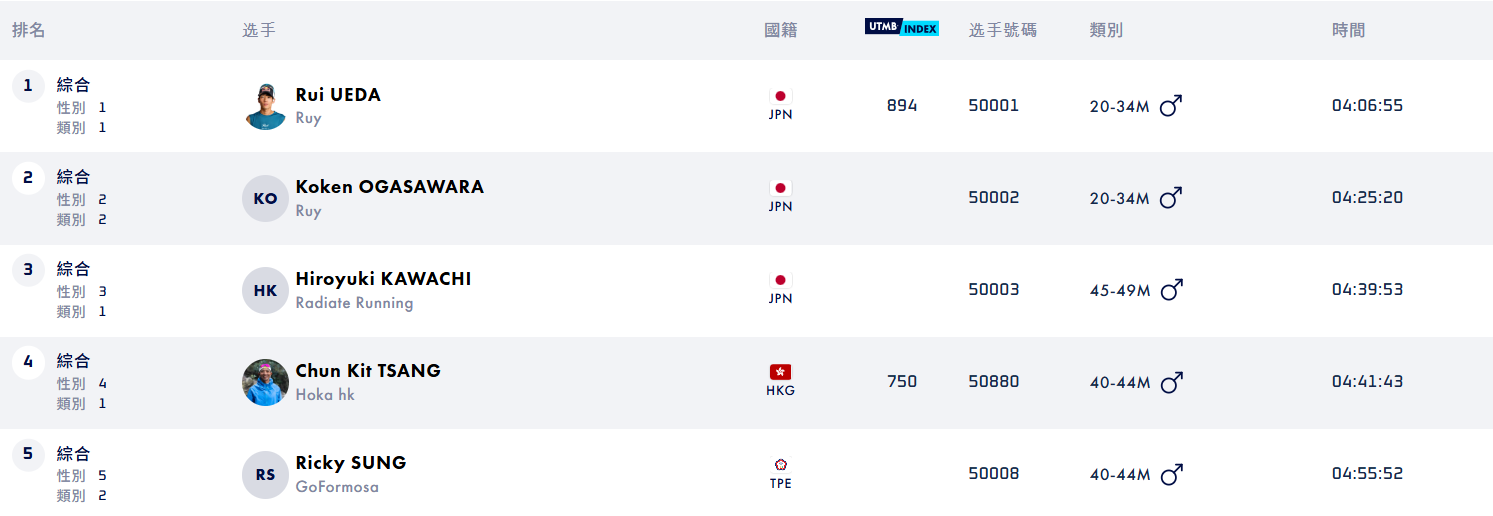Click the 排名 column header

(x=29, y=30)
